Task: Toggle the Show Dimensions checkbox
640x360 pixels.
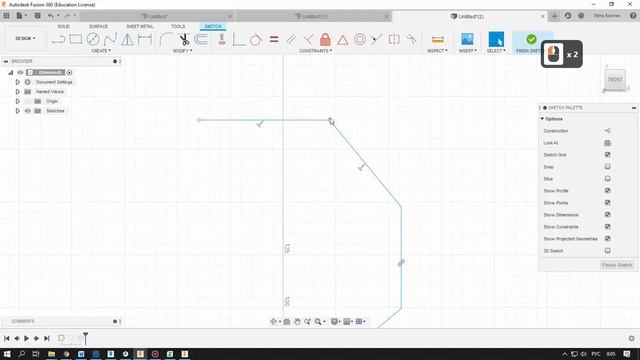Action: pyautogui.click(x=607, y=215)
